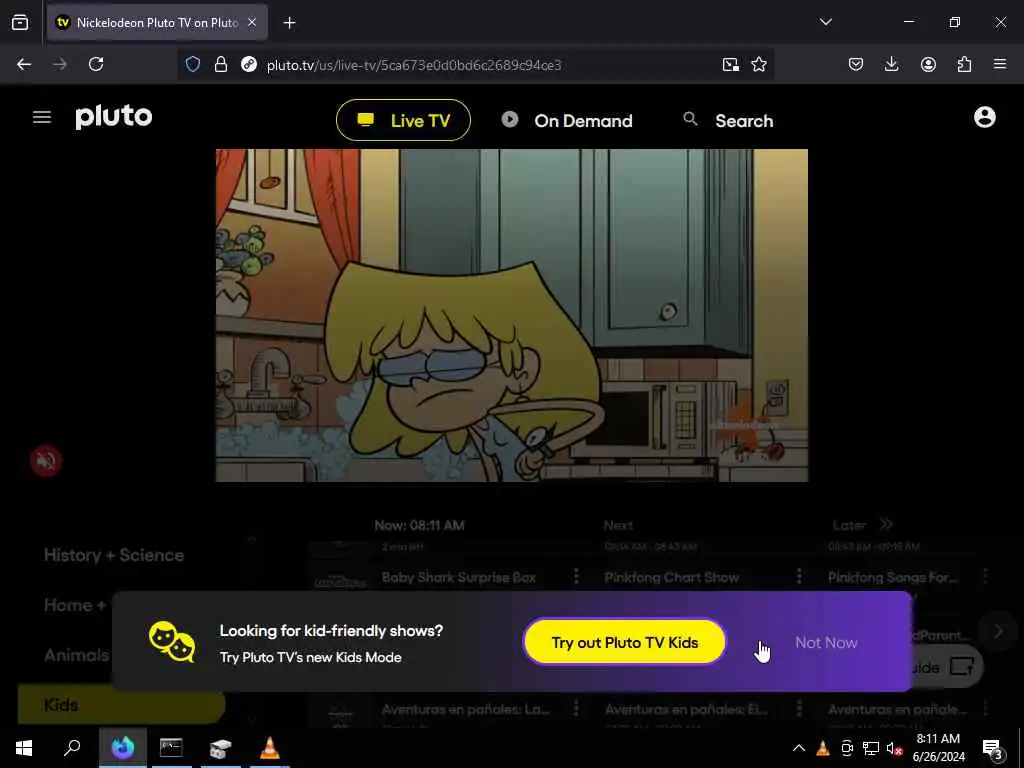Click the site padlock icon
Screen dimensions: 1024x768
pos(221,64)
